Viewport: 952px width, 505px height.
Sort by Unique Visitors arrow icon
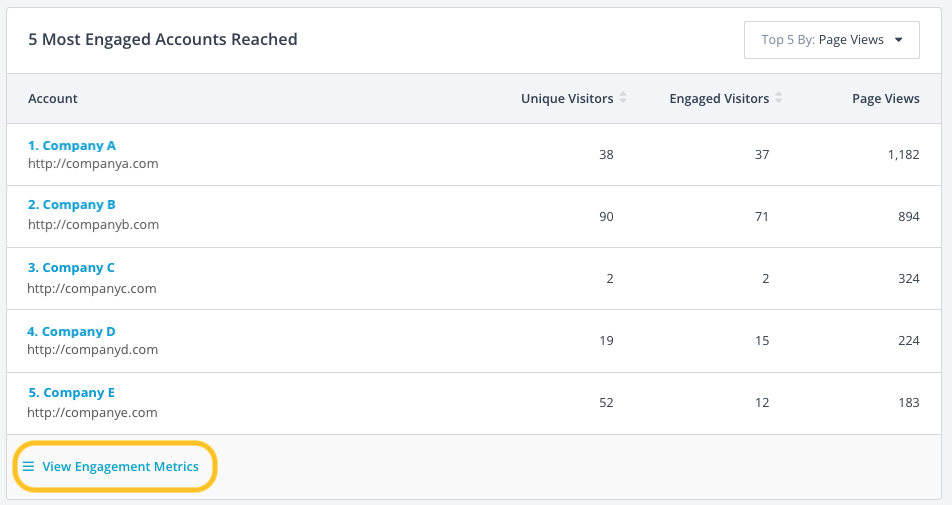click(x=623, y=98)
